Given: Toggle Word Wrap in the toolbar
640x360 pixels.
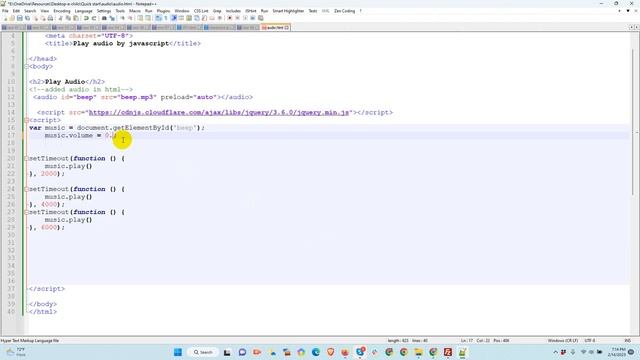Looking at the screenshot, I should click(x=158, y=18).
